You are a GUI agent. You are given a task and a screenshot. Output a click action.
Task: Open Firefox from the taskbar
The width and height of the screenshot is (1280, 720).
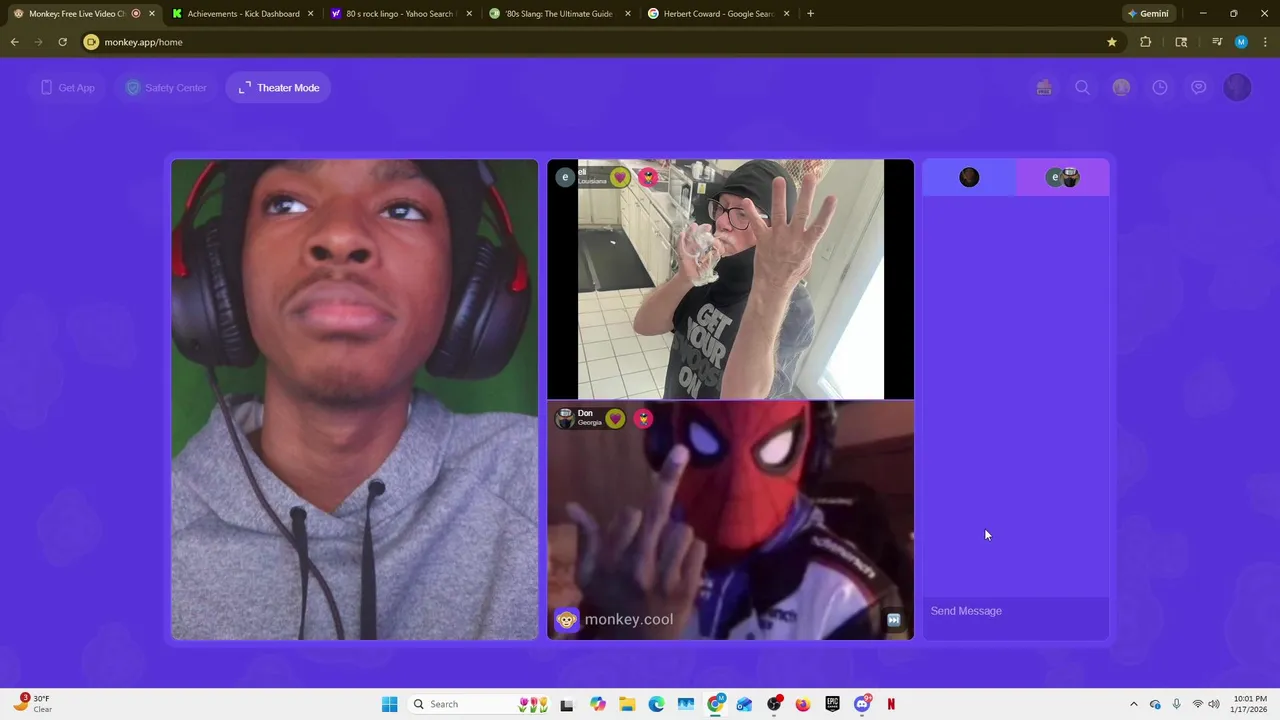pyautogui.click(x=803, y=704)
